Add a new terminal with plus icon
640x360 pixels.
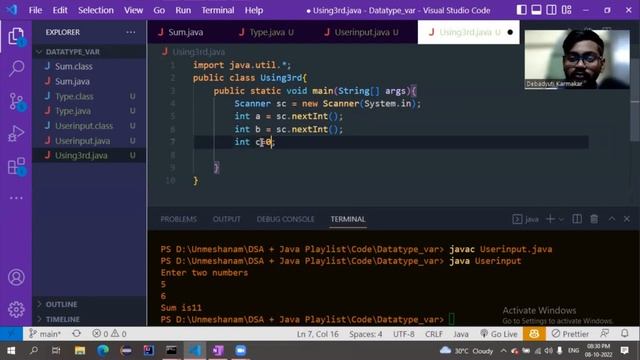click(x=550, y=219)
